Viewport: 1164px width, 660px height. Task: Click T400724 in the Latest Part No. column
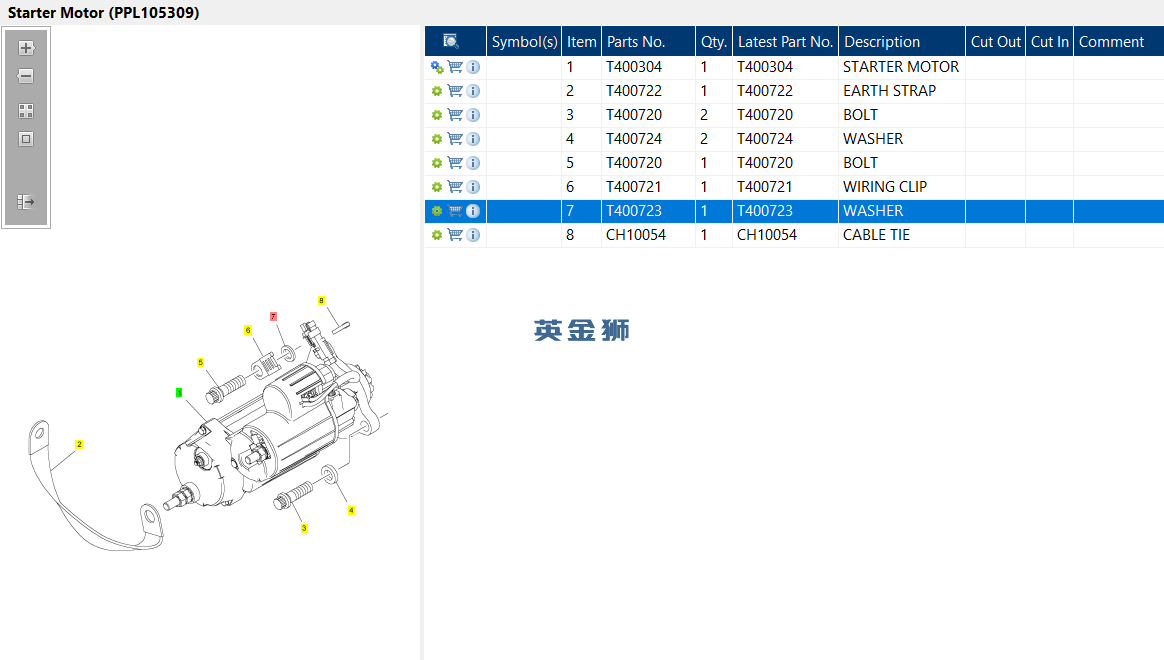[x=765, y=139]
